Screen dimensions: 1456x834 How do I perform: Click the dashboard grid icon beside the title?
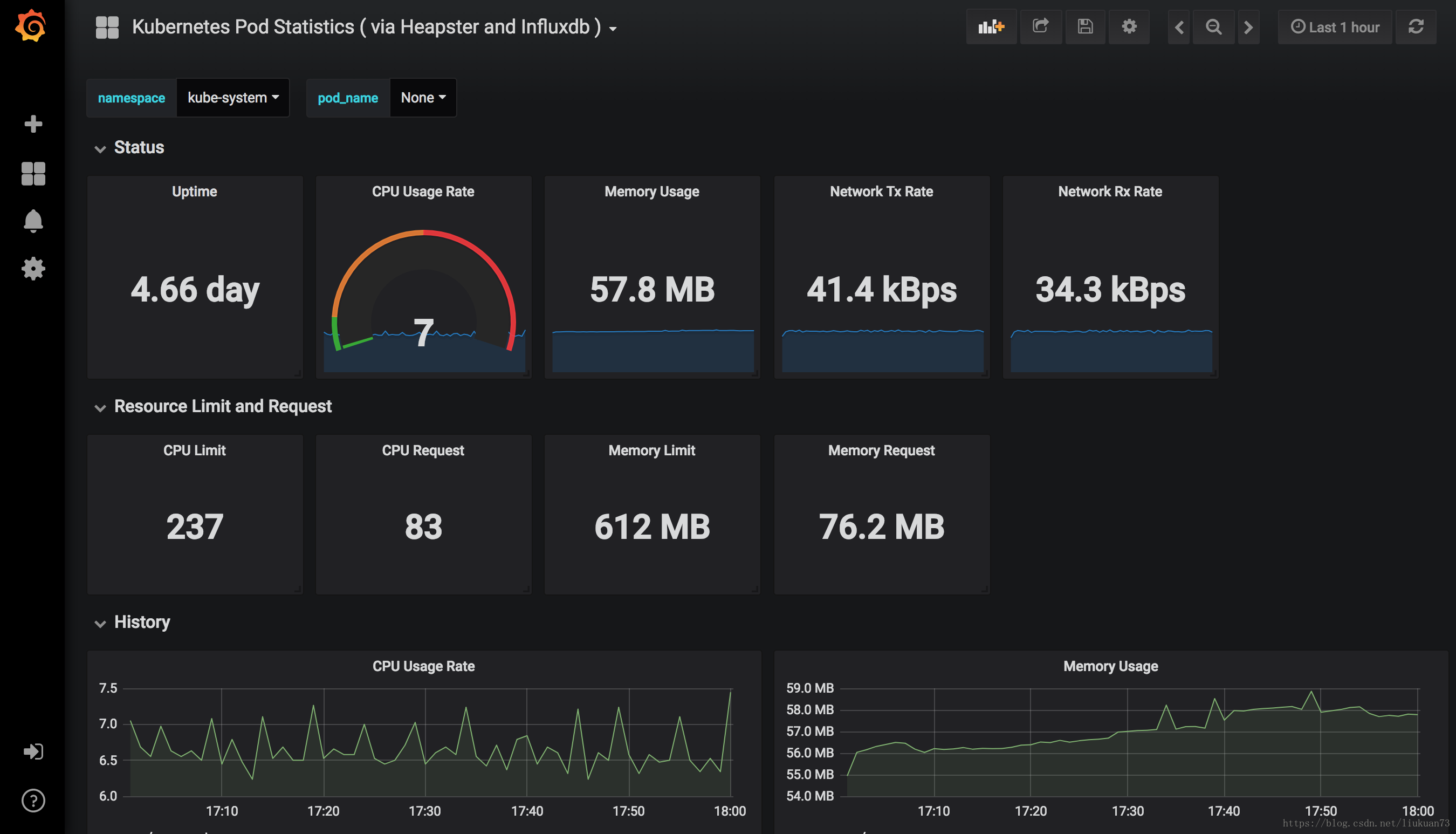pyautogui.click(x=107, y=27)
